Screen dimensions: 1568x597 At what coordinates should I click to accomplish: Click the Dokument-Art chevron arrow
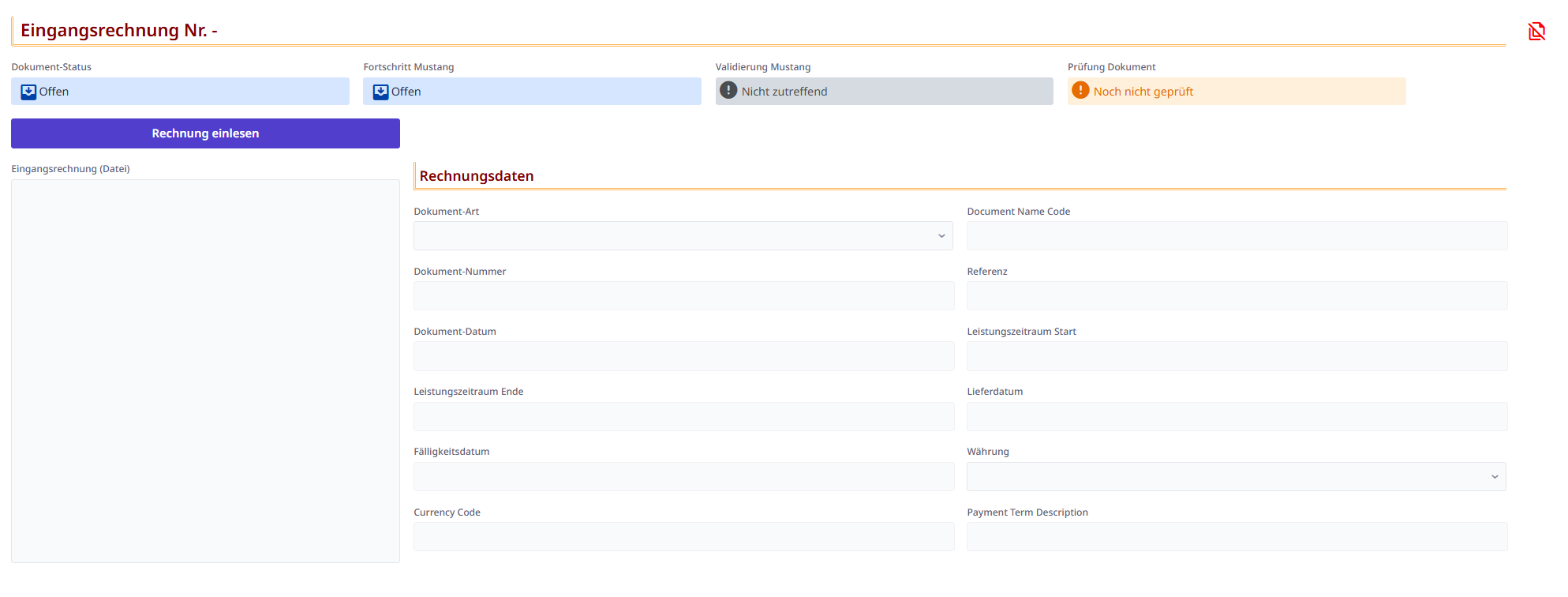pyautogui.click(x=941, y=236)
